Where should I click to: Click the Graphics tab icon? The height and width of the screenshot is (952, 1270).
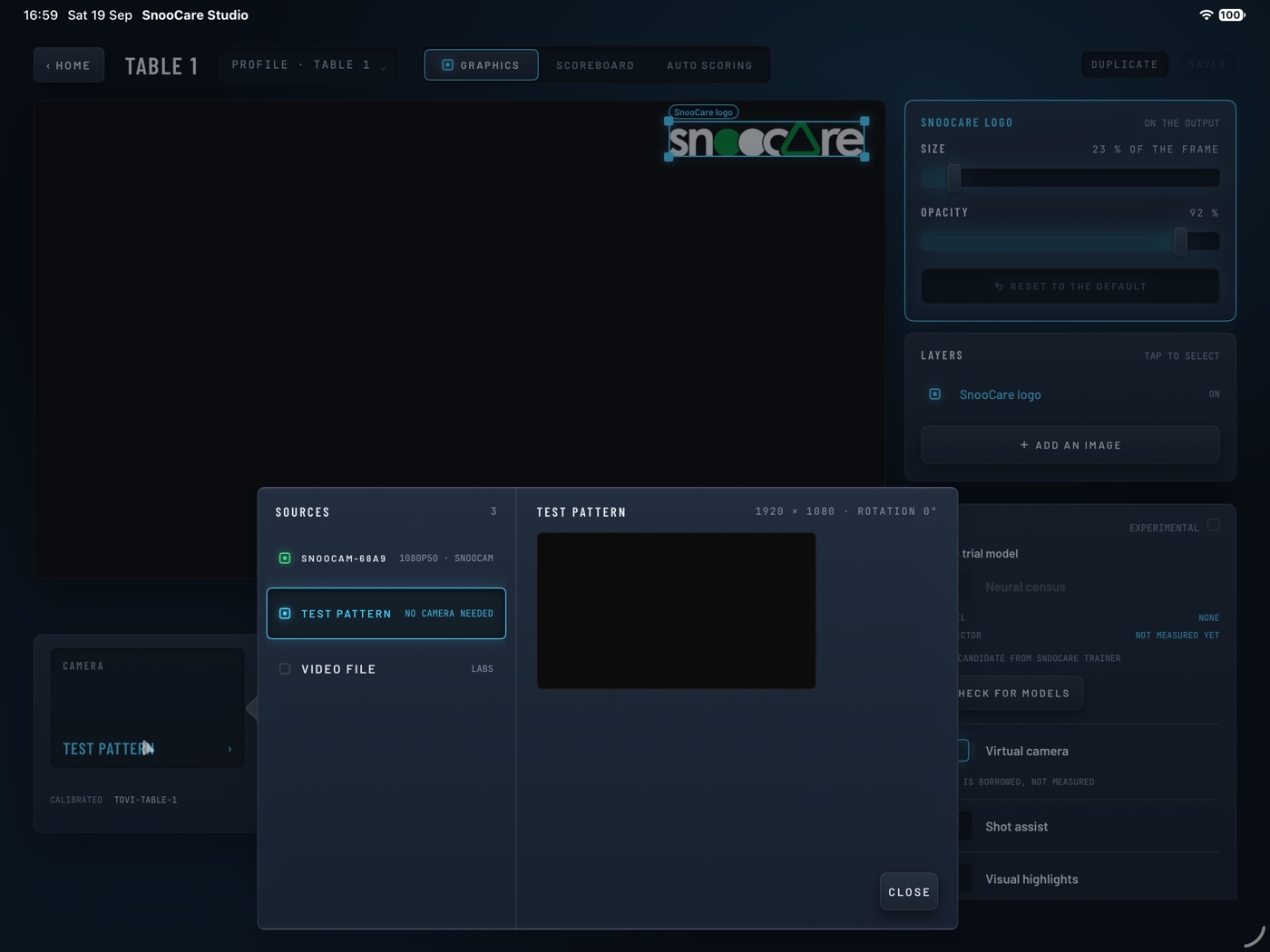tap(447, 65)
